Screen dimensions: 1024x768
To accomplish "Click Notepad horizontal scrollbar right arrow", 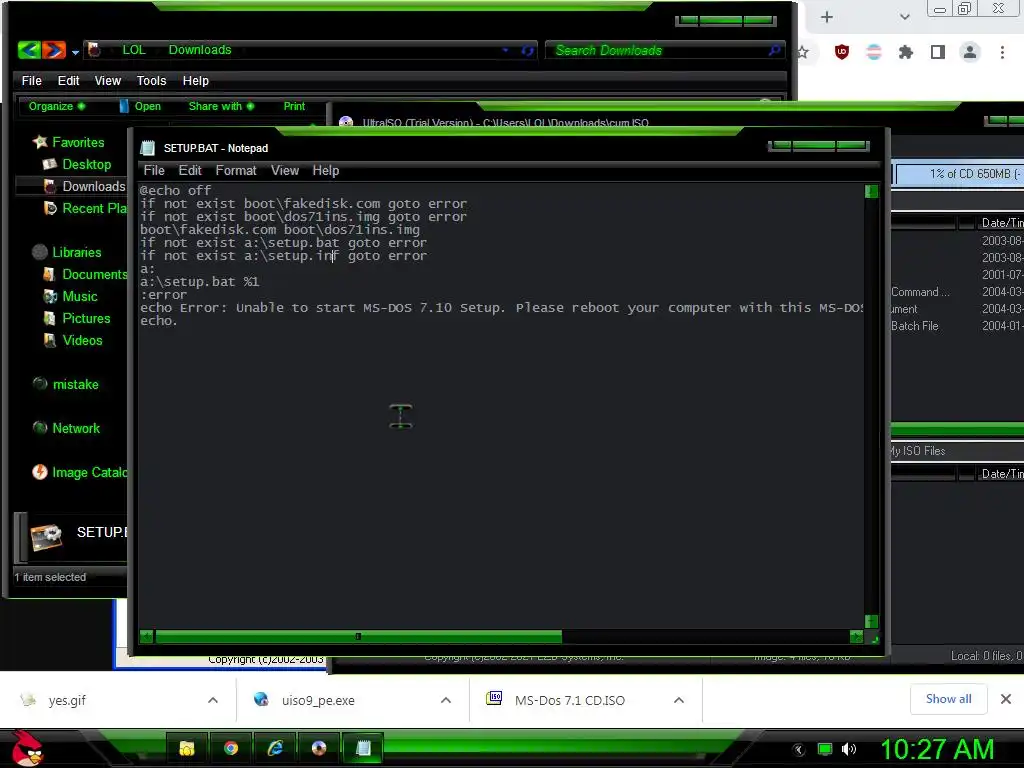I will pyautogui.click(x=856, y=637).
